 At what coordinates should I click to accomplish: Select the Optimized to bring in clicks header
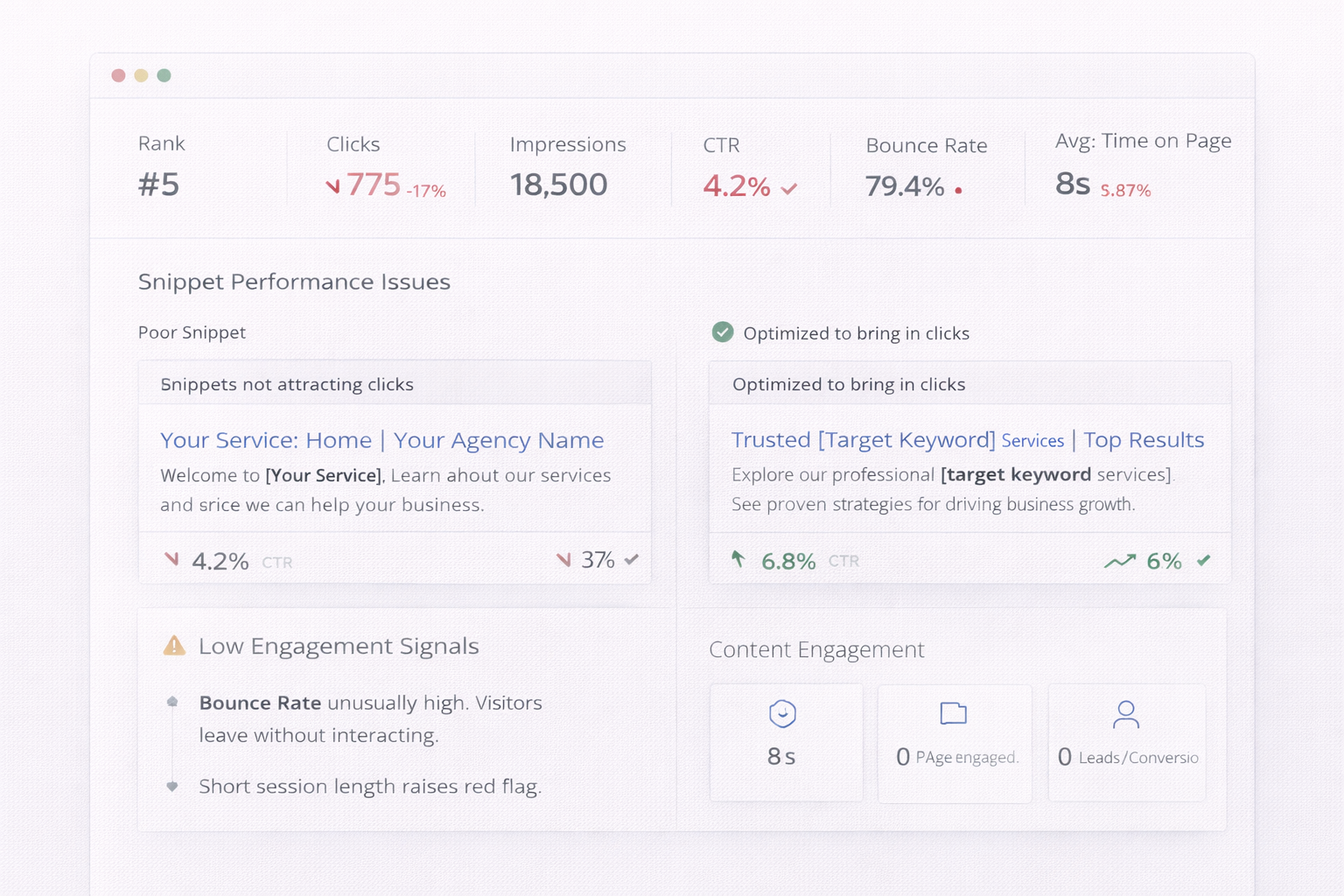(849, 384)
